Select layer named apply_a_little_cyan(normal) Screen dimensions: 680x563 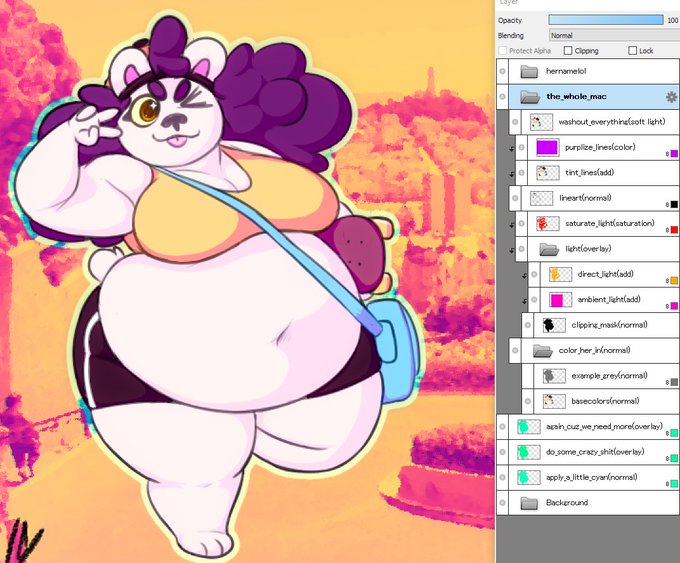pyautogui.click(x=592, y=477)
